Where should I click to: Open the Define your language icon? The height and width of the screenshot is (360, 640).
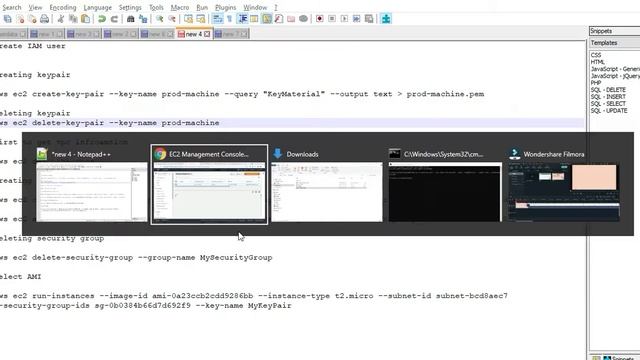click(254, 19)
